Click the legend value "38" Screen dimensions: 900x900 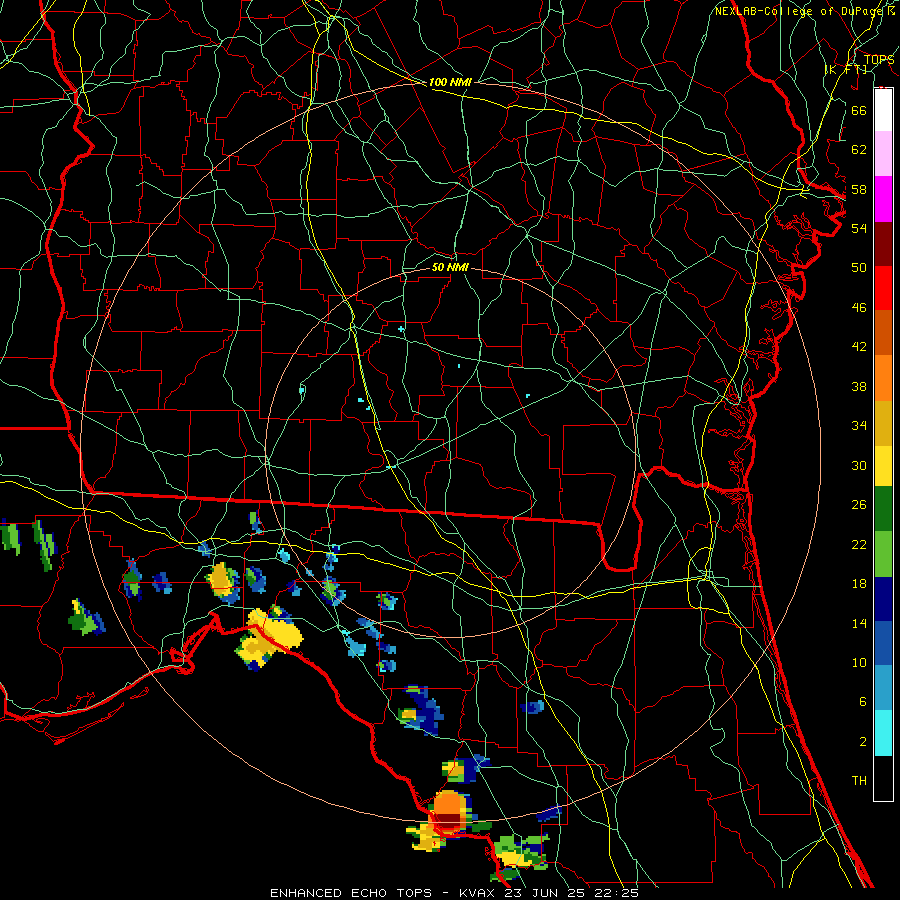tap(859, 387)
